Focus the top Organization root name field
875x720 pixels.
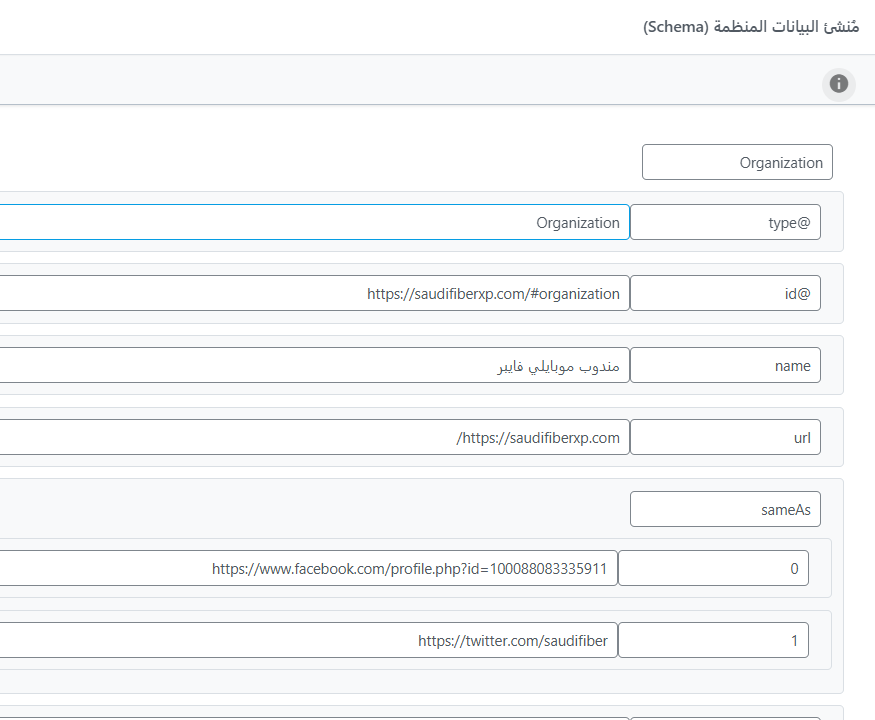tap(737, 162)
